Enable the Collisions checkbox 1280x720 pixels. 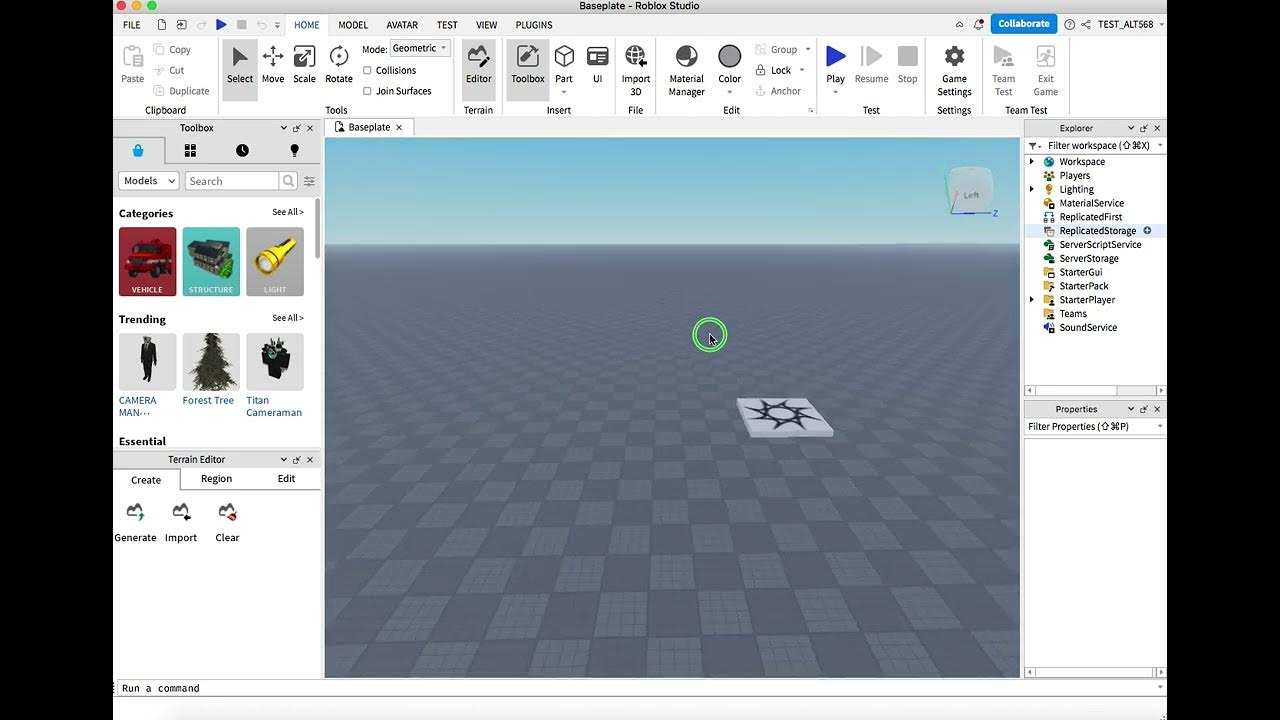tap(367, 70)
